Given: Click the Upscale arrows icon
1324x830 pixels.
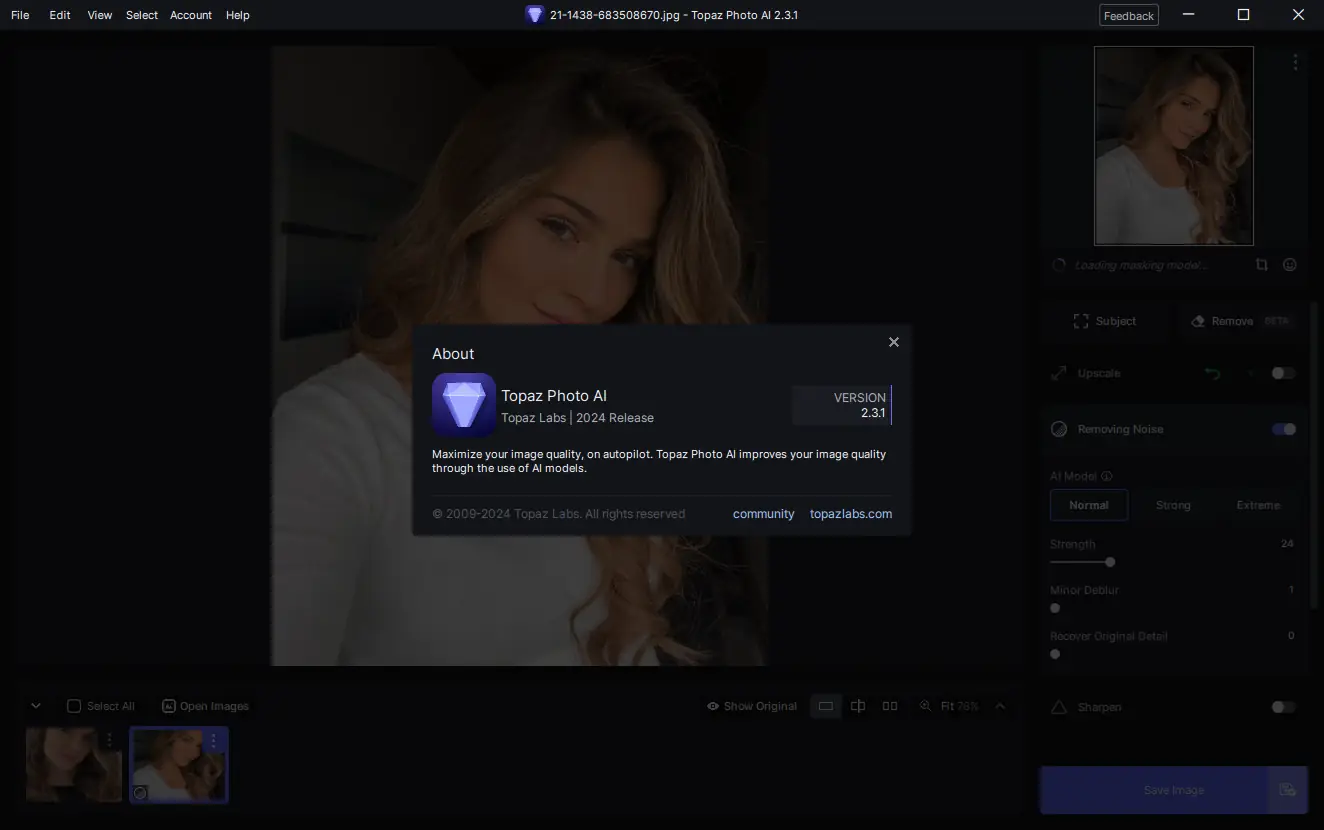Looking at the screenshot, I should pos(1059,373).
